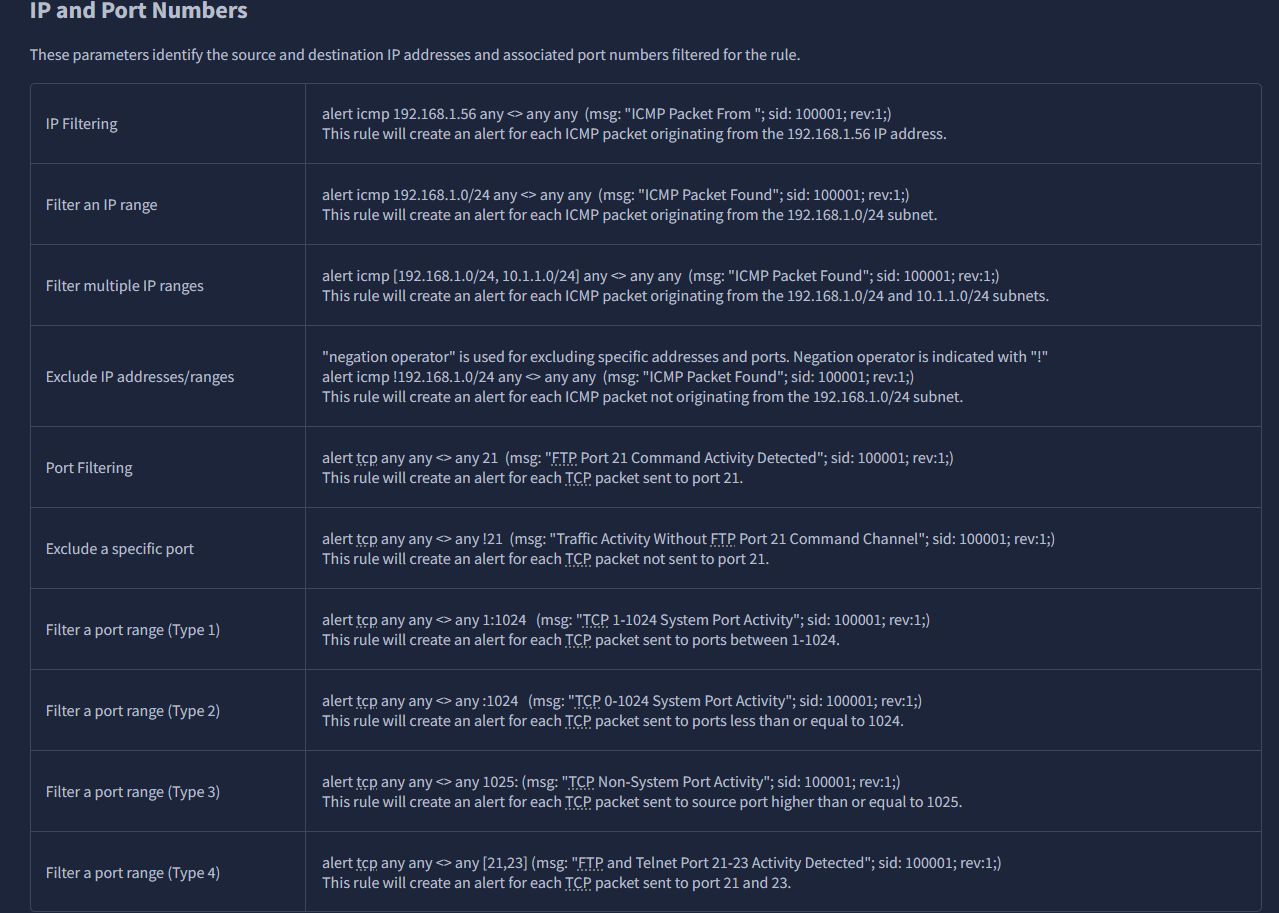Click the "Filter a port range (Type 4)" label
1279x913 pixels.
click(x=133, y=873)
